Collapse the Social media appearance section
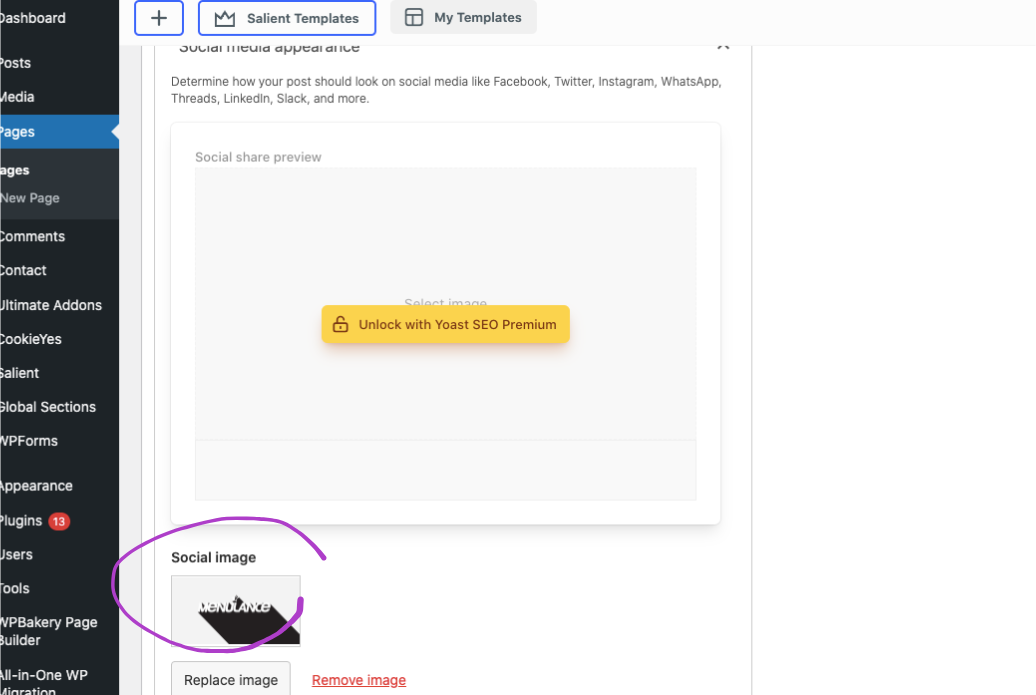Image resolution: width=1036 pixels, height=695 pixels. coord(723,46)
